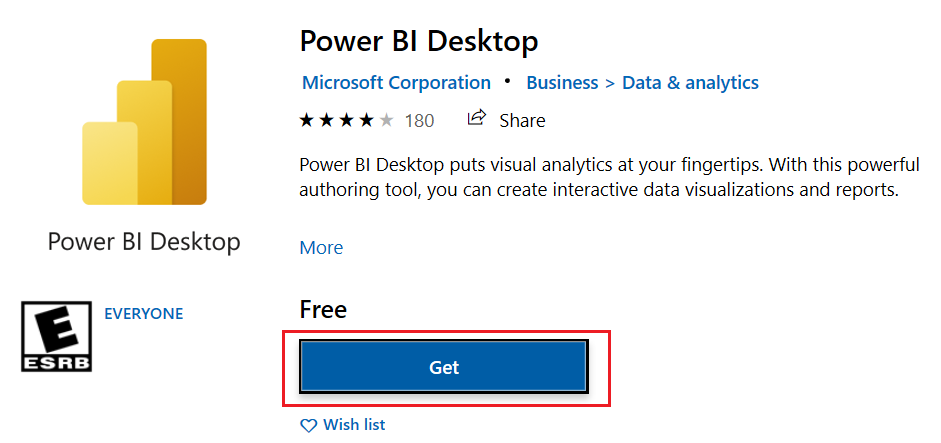Click the fifth empty rating star
Viewport: 941px width, 443px height.
(386, 121)
